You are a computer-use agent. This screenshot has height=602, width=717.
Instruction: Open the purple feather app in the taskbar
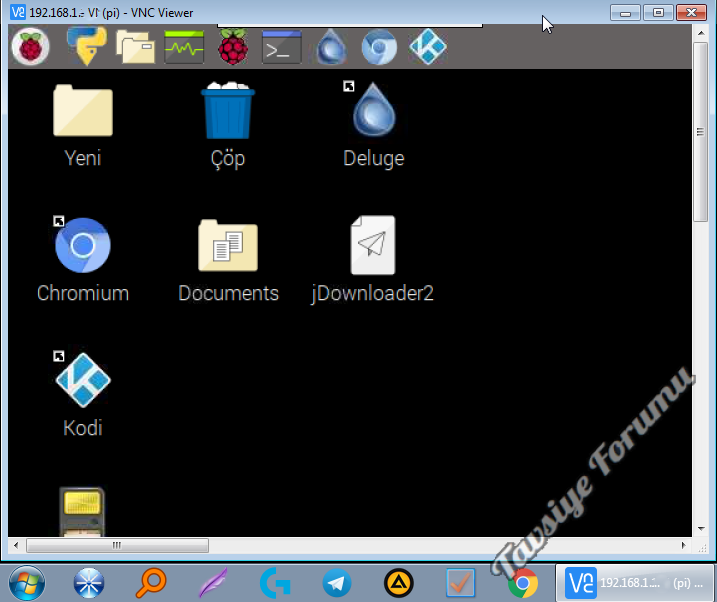[213, 582]
